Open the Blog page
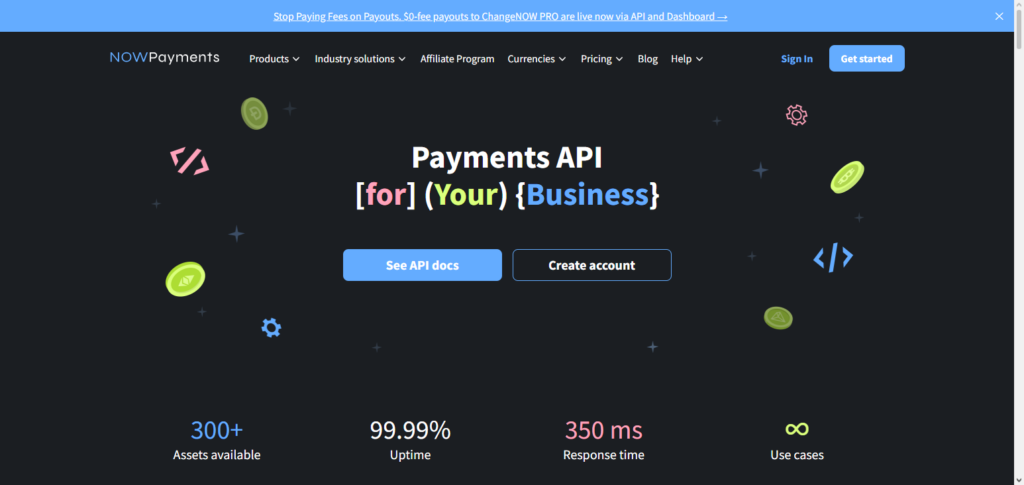This screenshot has height=485, width=1024. click(x=648, y=59)
